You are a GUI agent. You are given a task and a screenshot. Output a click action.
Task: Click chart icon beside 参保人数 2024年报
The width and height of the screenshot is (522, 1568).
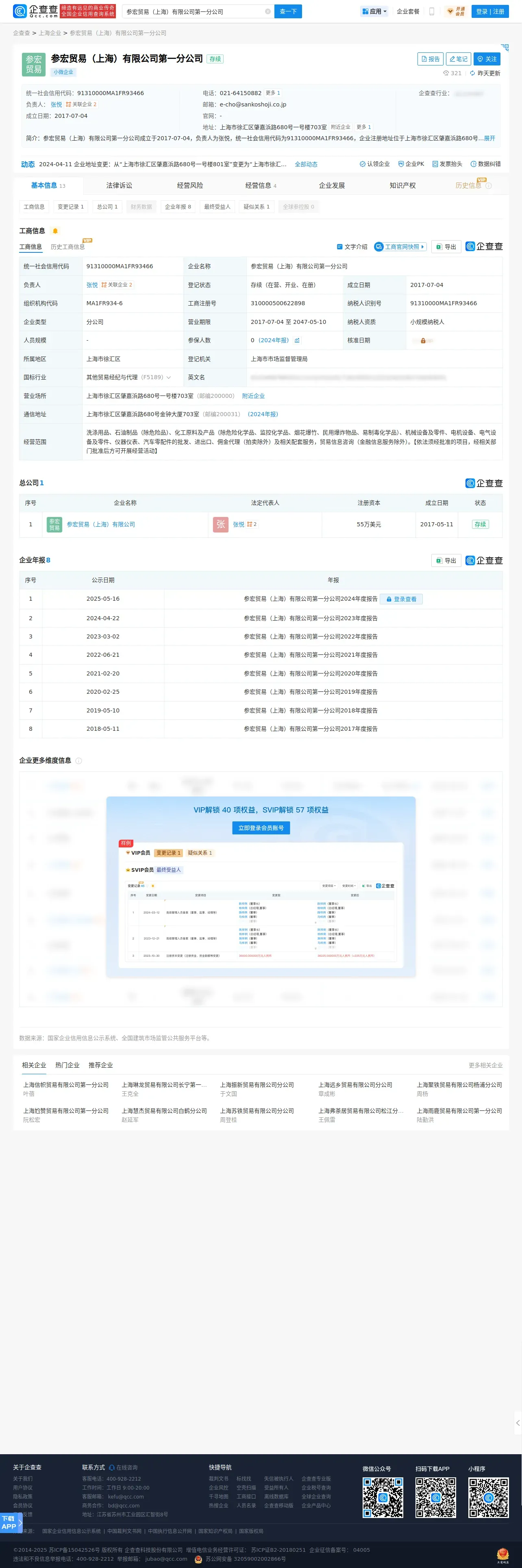[297, 341]
